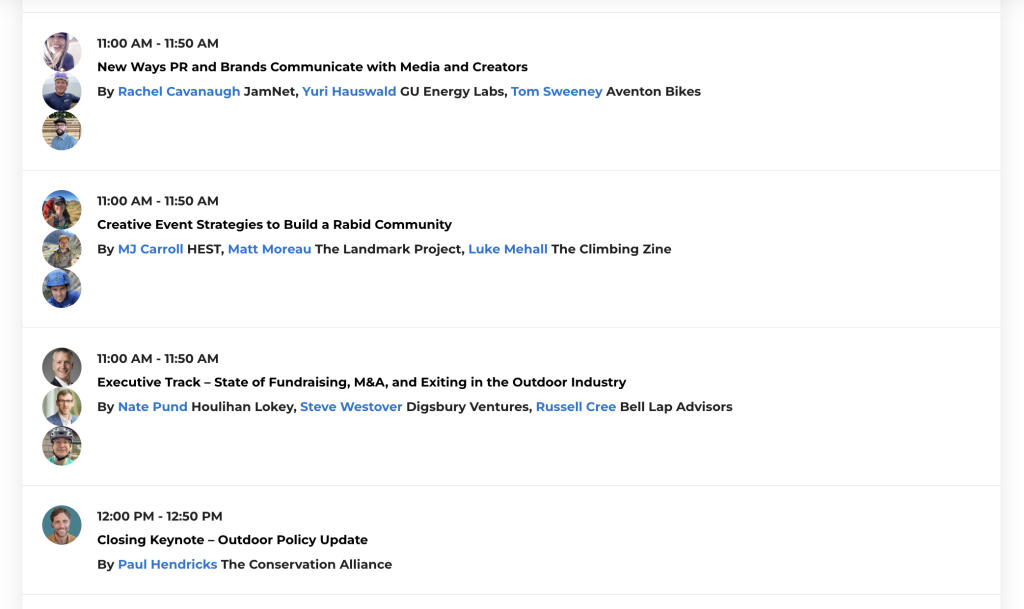
Task: Select middle avatar in PR and Brands session
Action: coord(62,91)
